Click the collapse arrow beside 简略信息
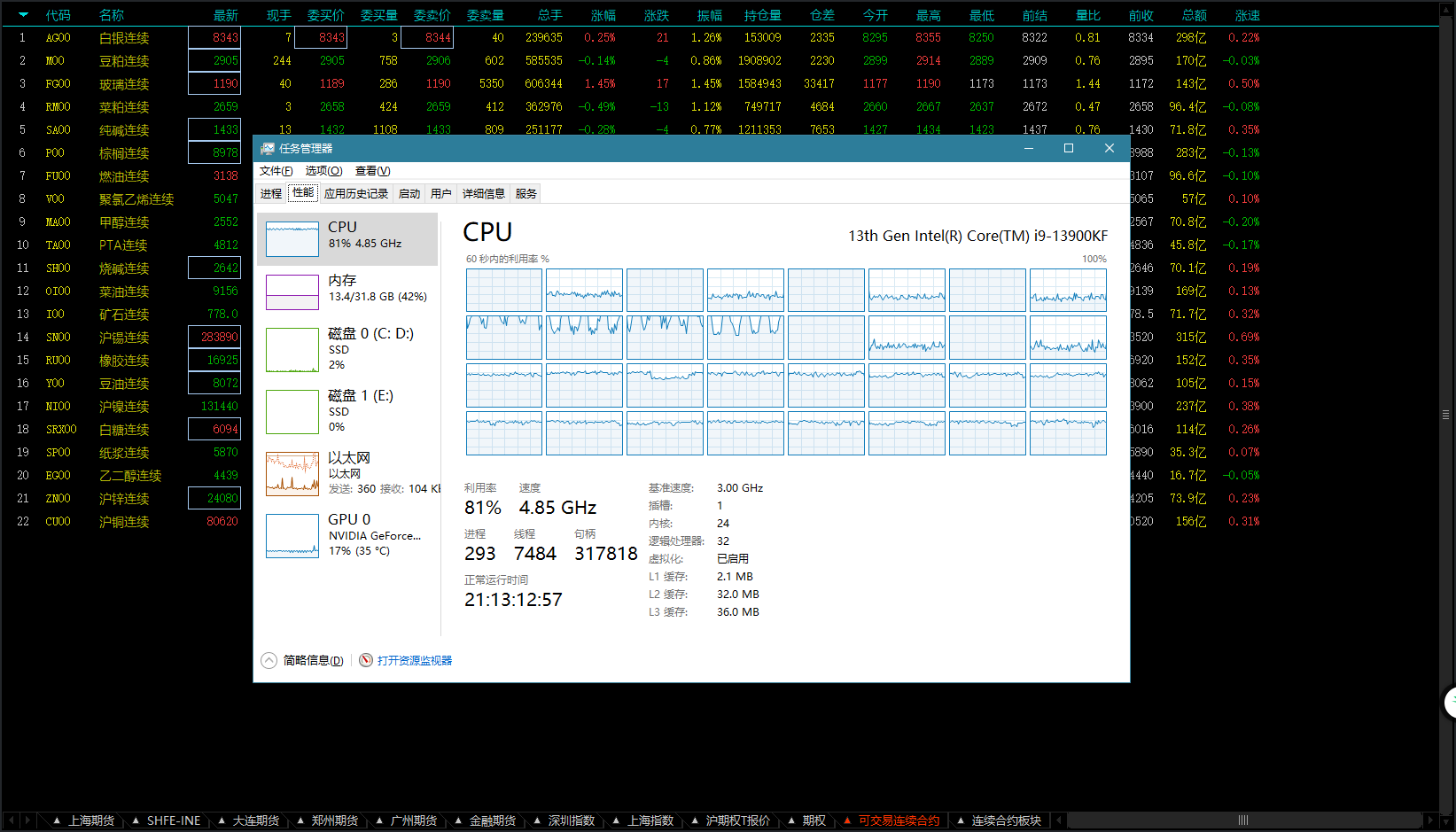The width and height of the screenshot is (1456, 832). point(269,660)
